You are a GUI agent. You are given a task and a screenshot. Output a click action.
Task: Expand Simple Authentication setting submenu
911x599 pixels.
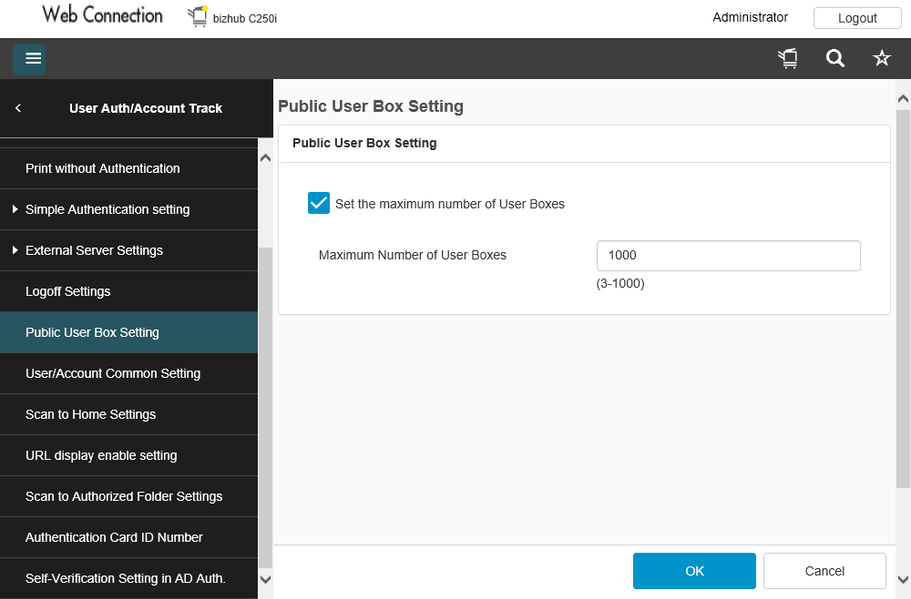click(x=15, y=210)
